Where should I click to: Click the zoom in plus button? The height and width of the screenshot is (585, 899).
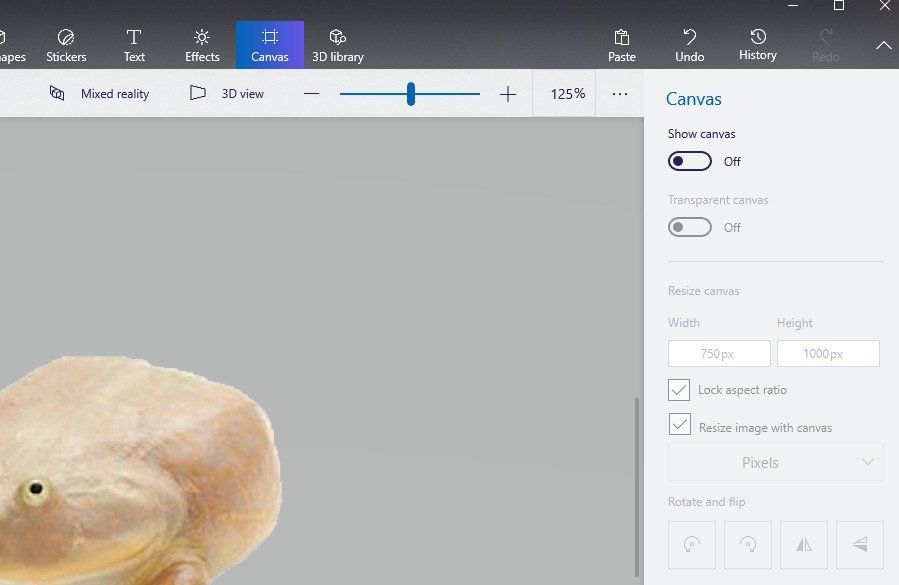(507, 93)
